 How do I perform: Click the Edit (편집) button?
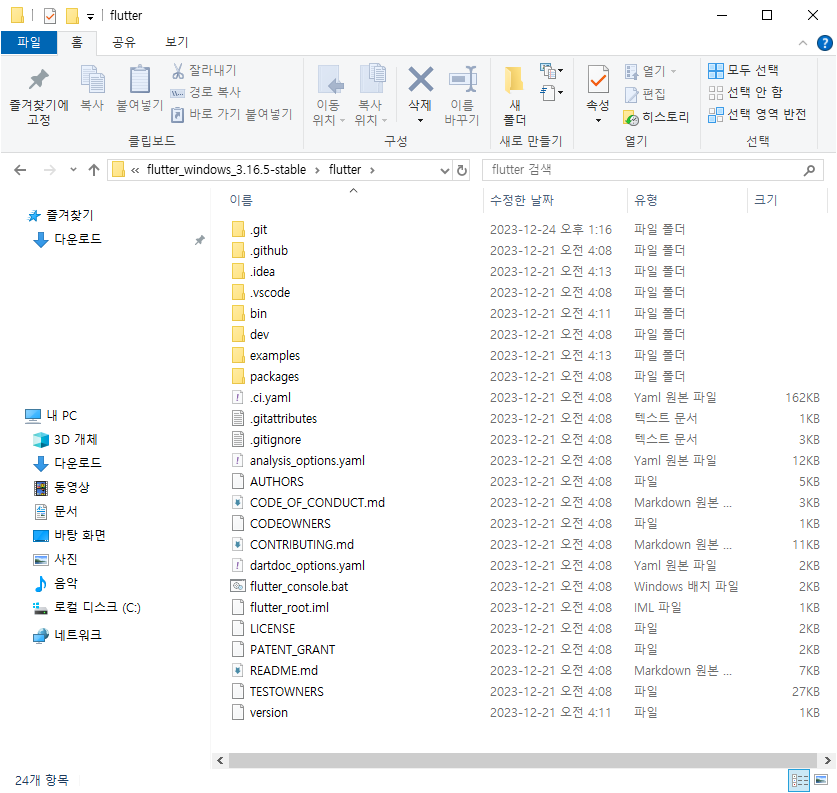pyautogui.click(x=645, y=94)
